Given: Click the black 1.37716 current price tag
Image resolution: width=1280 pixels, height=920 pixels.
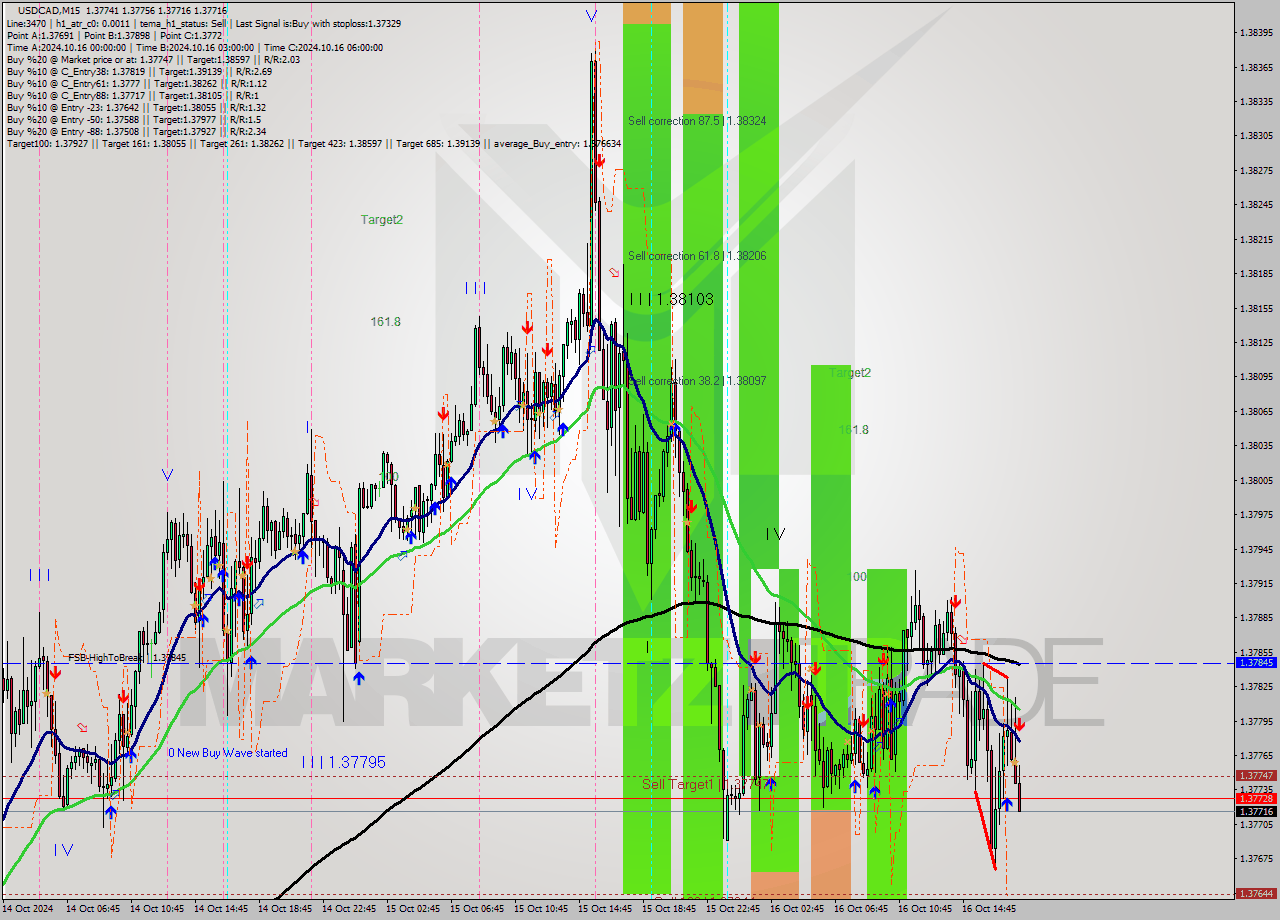Looking at the screenshot, I should [1256, 812].
